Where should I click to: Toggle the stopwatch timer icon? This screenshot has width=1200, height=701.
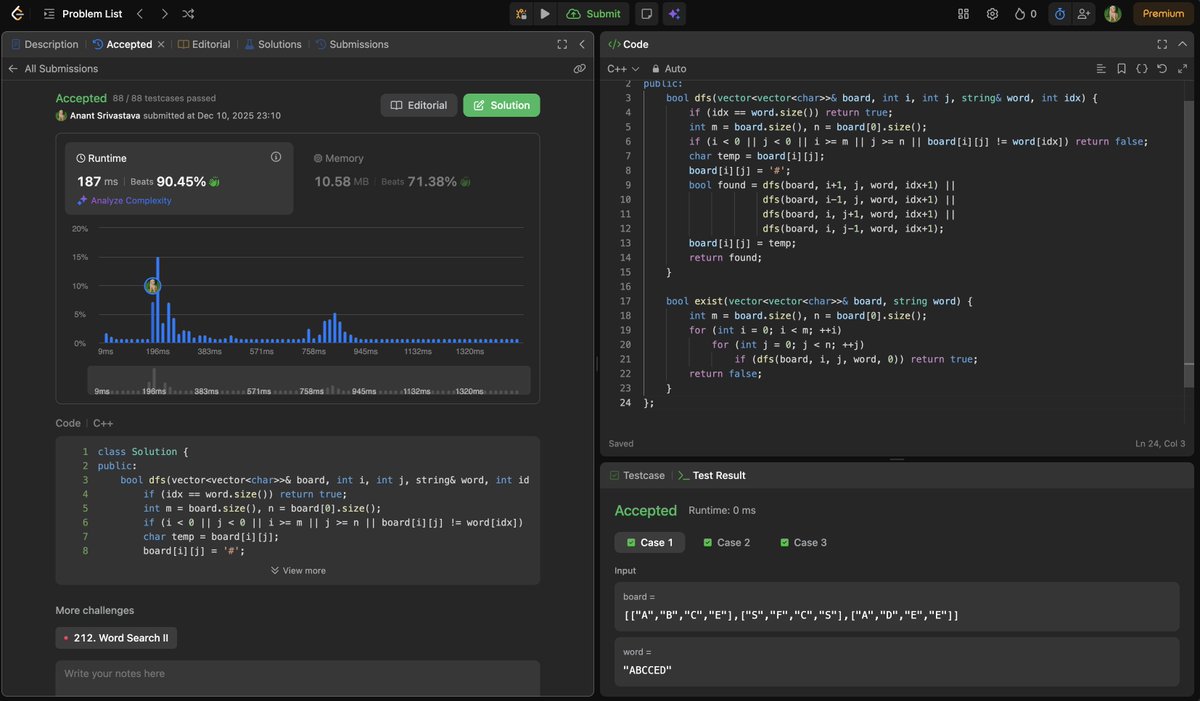tap(1060, 14)
